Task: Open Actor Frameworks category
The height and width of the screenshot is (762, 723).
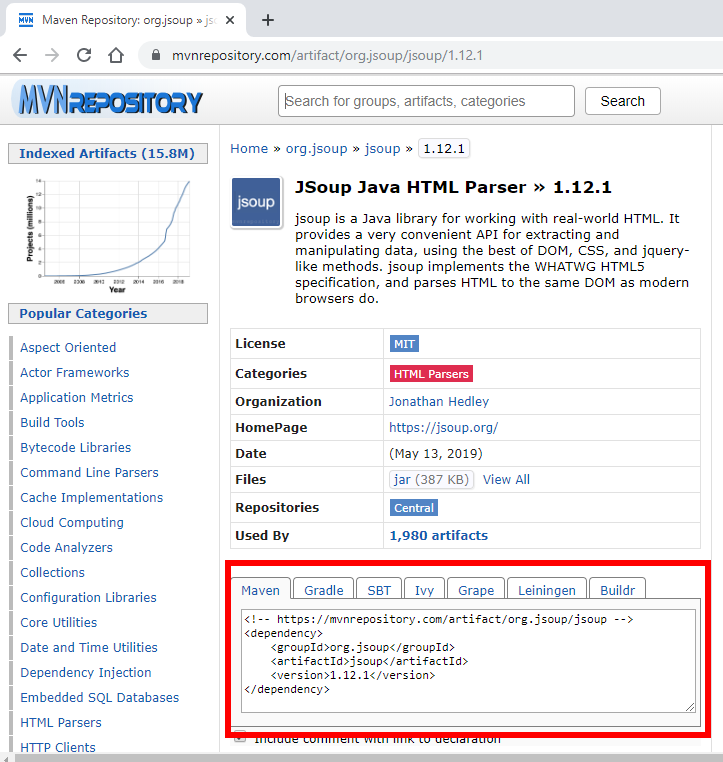Action: coord(75,372)
